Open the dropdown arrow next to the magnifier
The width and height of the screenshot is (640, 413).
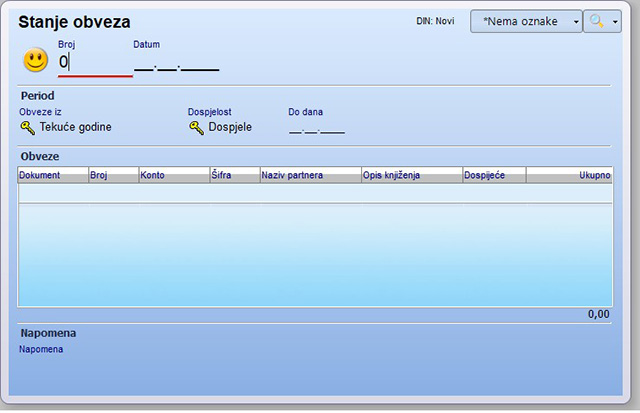pyautogui.click(x=615, y=22)
